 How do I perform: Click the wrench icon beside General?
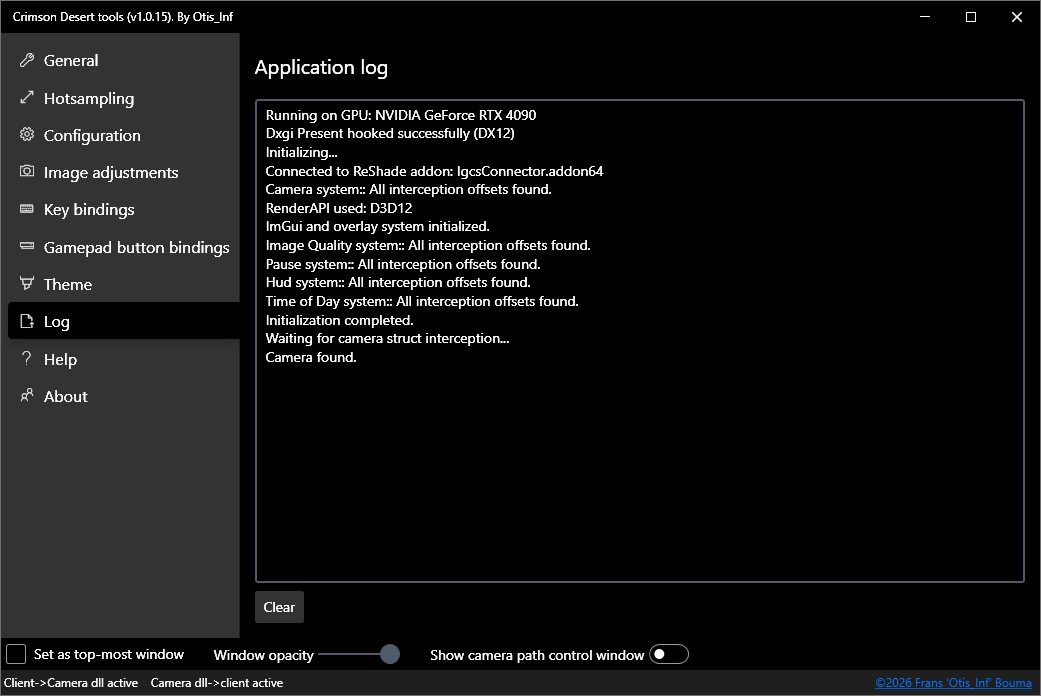pyautogui.click(x=27, y=60)
